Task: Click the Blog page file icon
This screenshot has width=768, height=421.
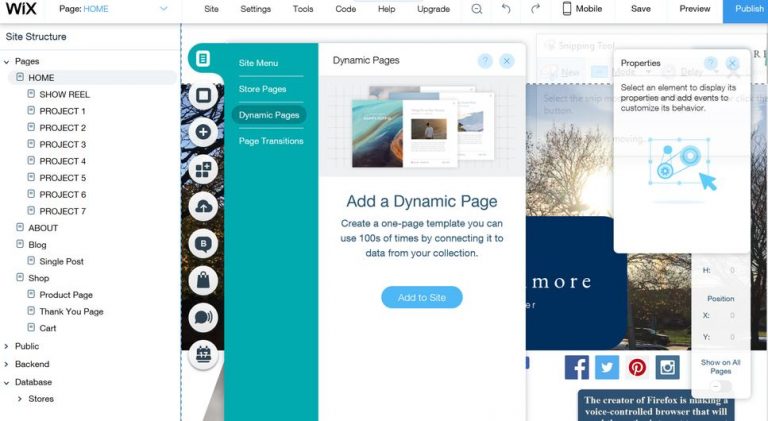Action: (20, 244)
